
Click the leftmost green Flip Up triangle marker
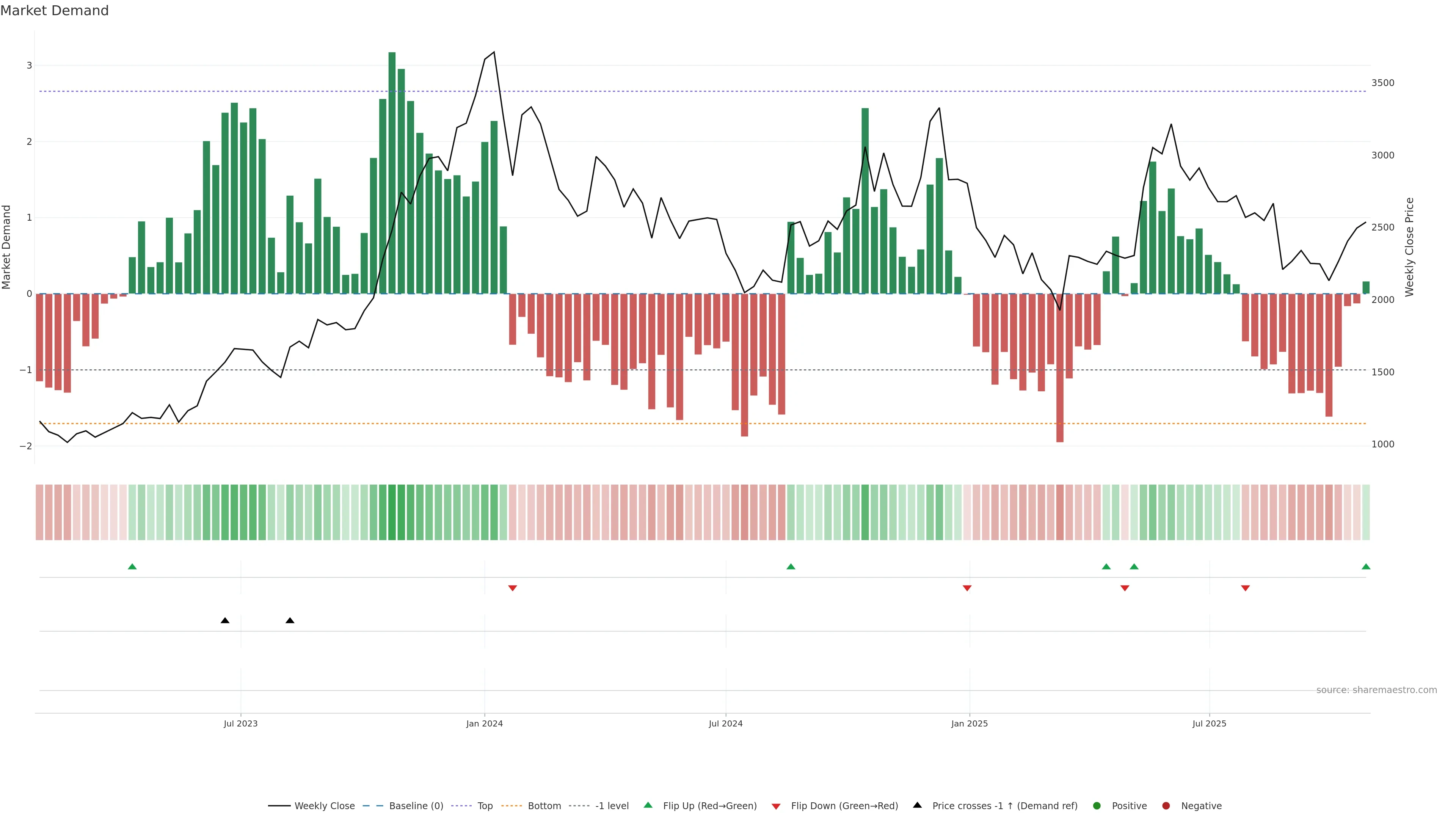(x=132, y=566)
